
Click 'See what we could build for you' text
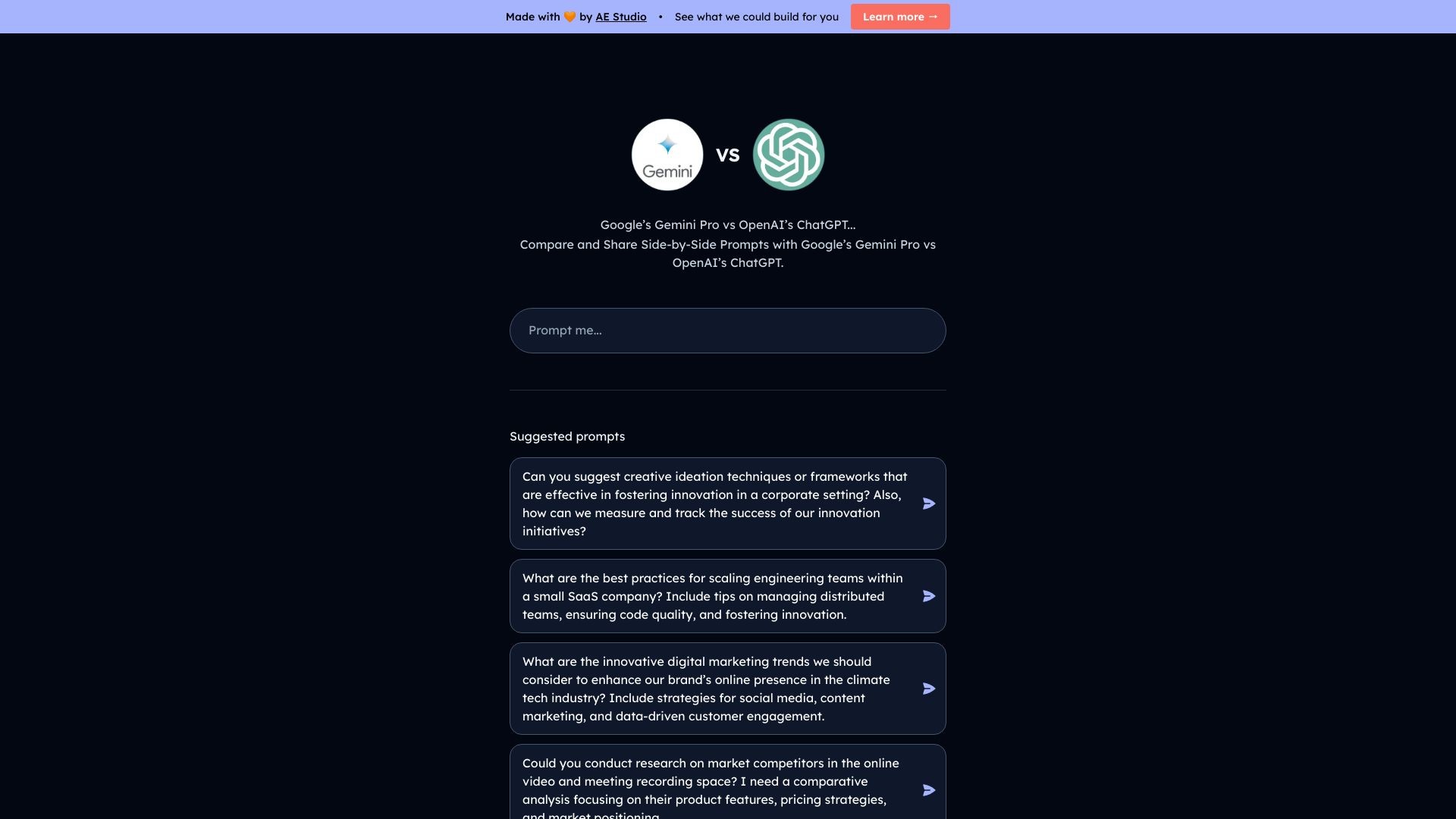(x=756, y=16)
